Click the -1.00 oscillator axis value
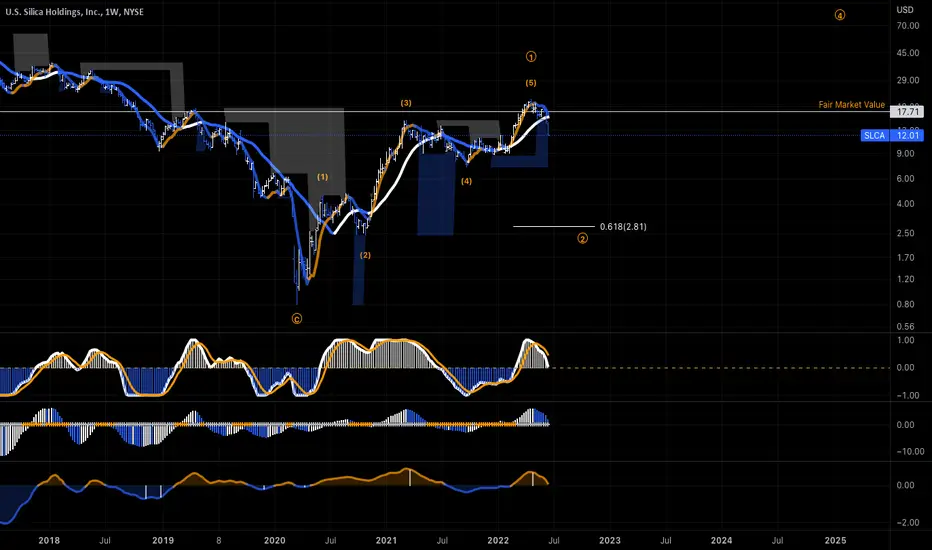Image resolution: width=932 pixels, height=550 pixels. point(907,395)
